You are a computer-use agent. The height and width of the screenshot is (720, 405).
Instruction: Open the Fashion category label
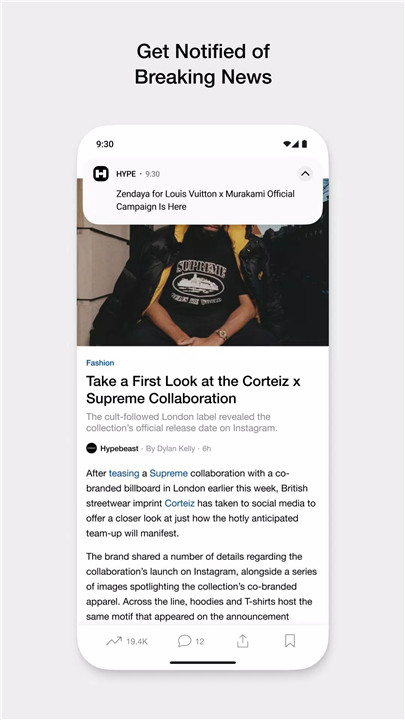tap(100, 363)
